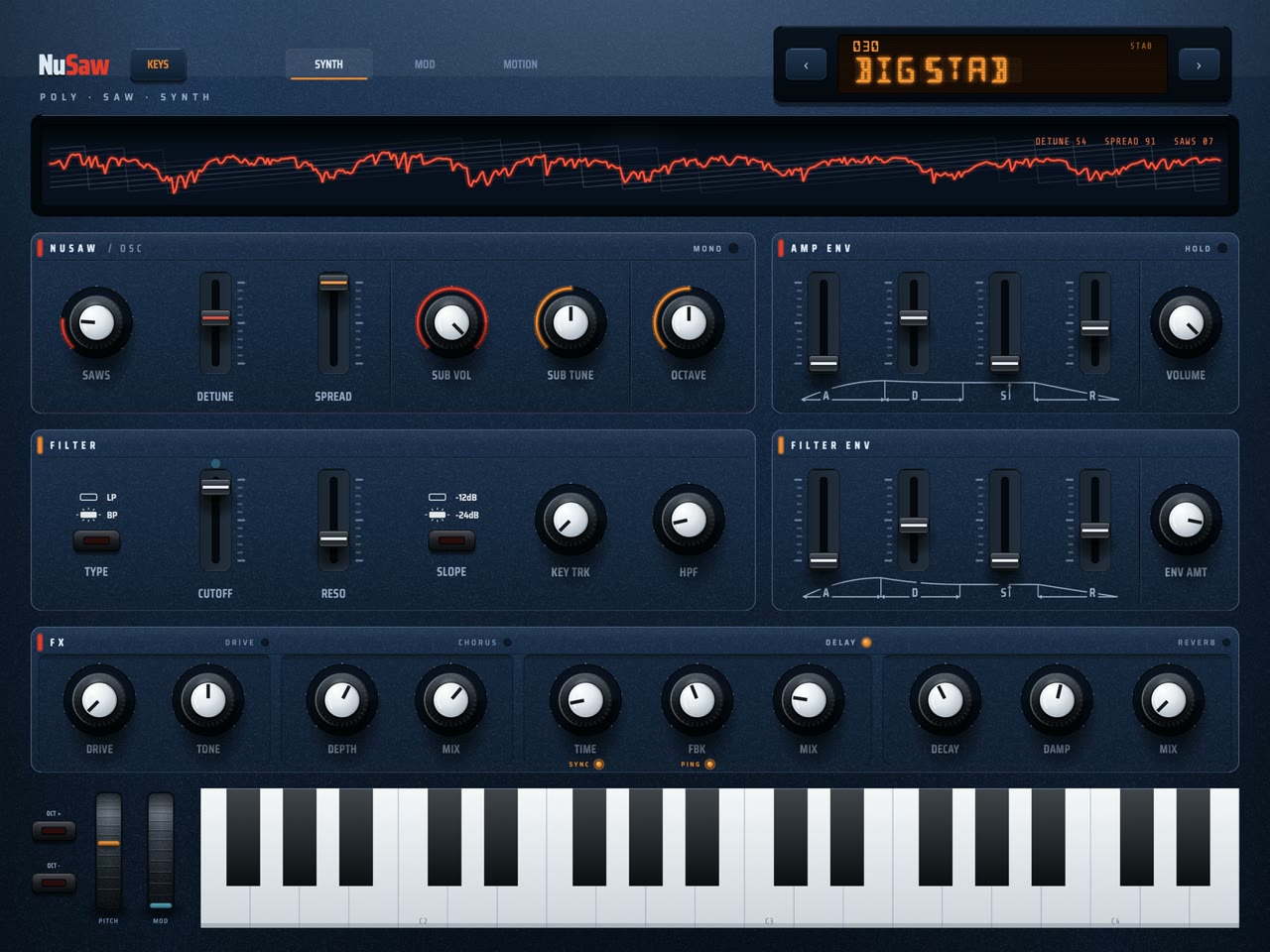
Task: Click the SUB TUNE knob
Action: tap(571, 322)
